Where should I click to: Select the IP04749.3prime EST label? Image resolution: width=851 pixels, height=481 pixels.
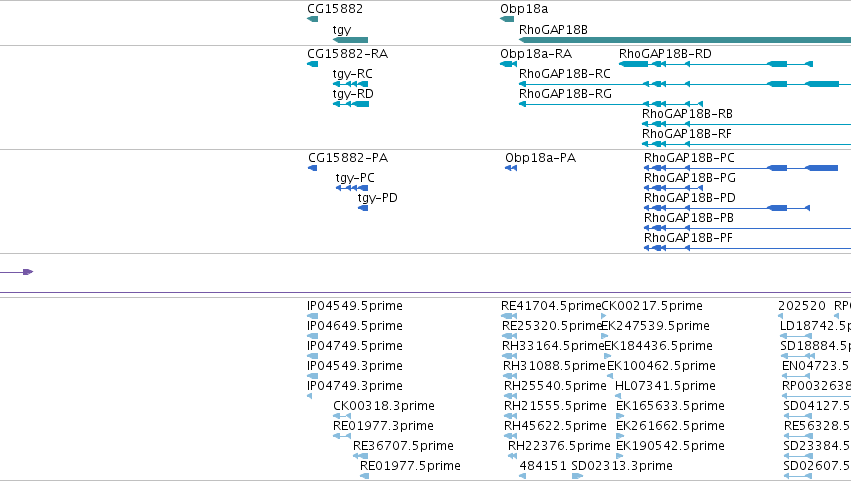[x=355, y=387]
